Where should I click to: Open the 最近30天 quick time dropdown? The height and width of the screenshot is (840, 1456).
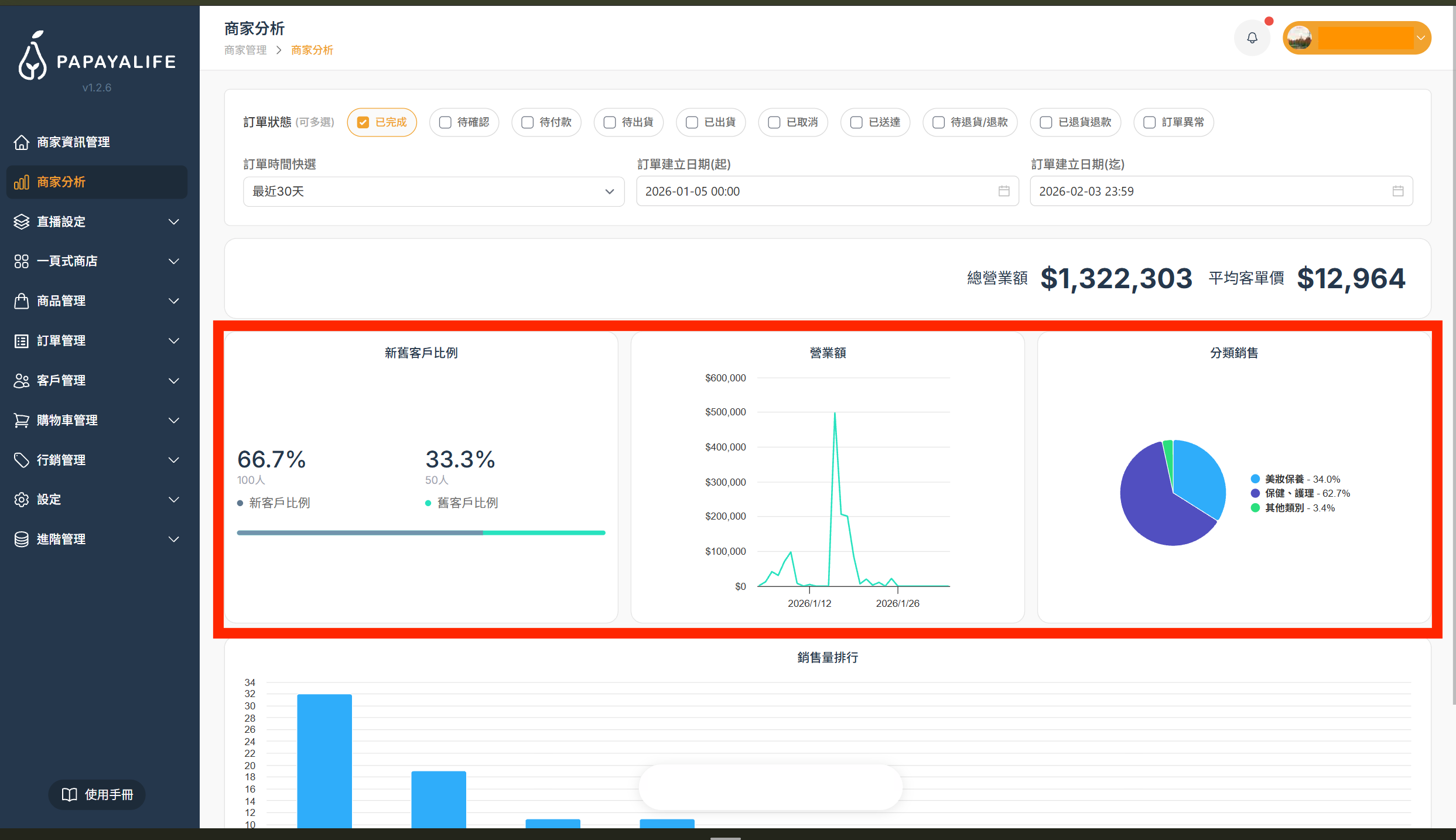pos(433,192)
